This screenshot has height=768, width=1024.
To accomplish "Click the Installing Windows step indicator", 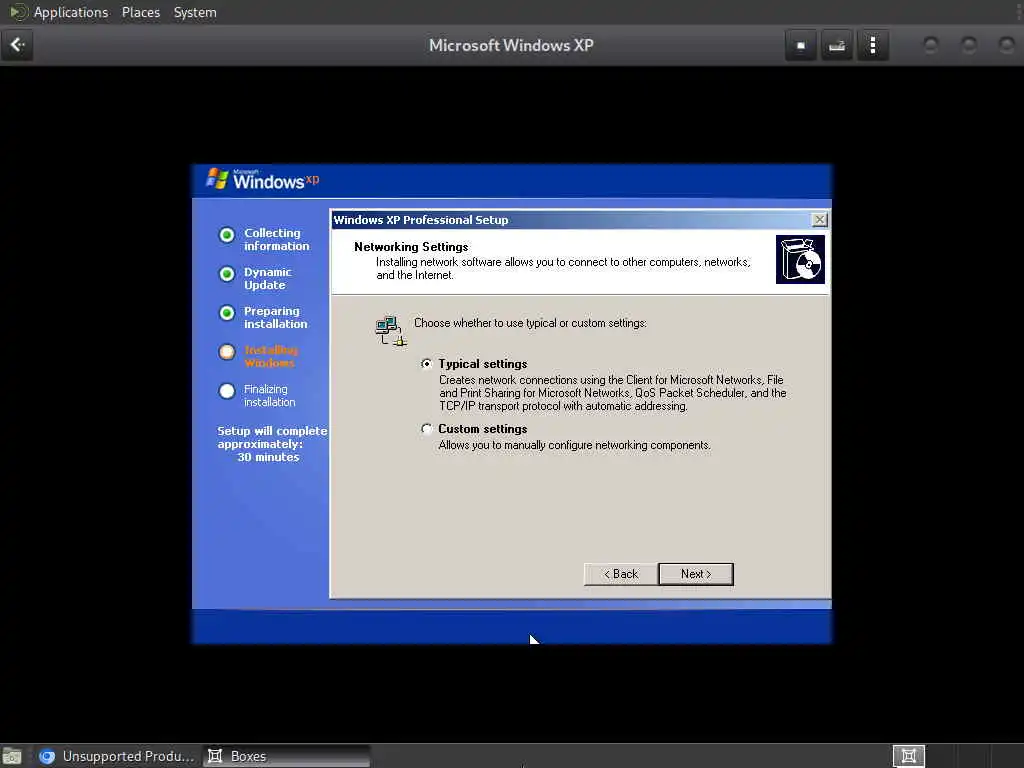I will [x=227, y=353].
